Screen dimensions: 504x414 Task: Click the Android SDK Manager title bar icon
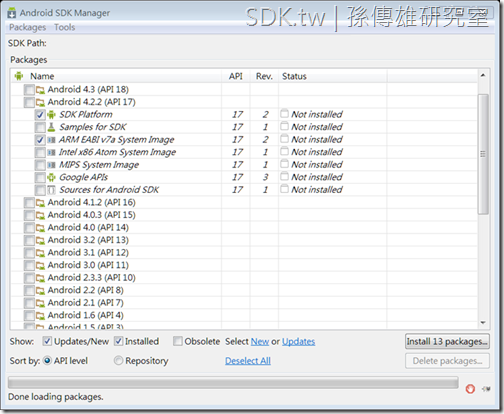(x=12, y=13)
